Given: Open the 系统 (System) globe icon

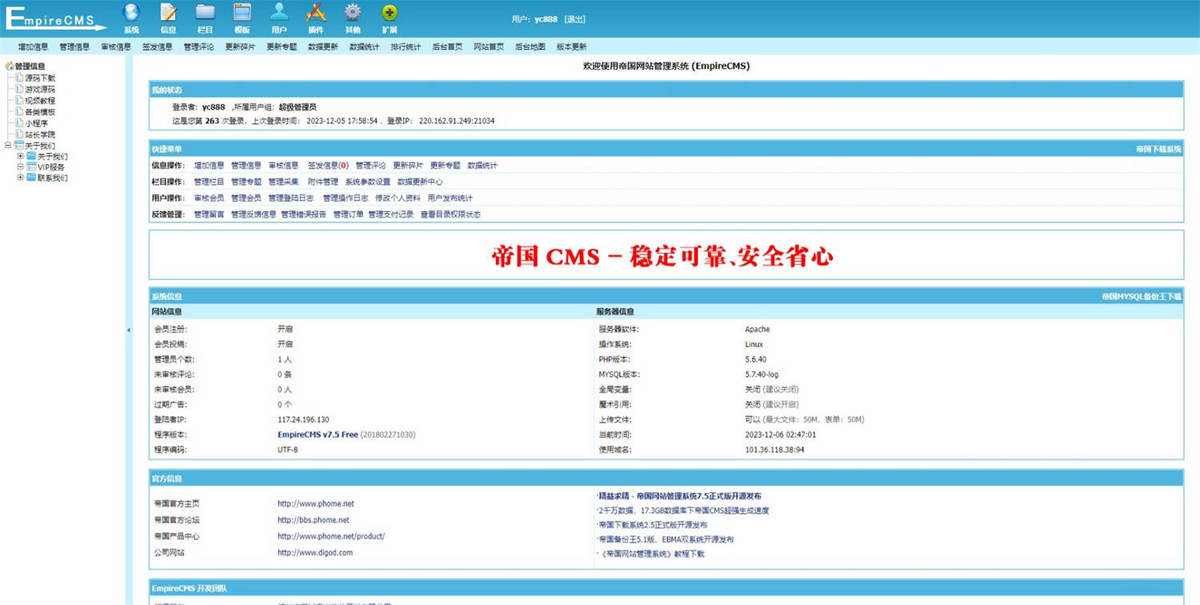Looking at the screenshot, I should point(131,13).
